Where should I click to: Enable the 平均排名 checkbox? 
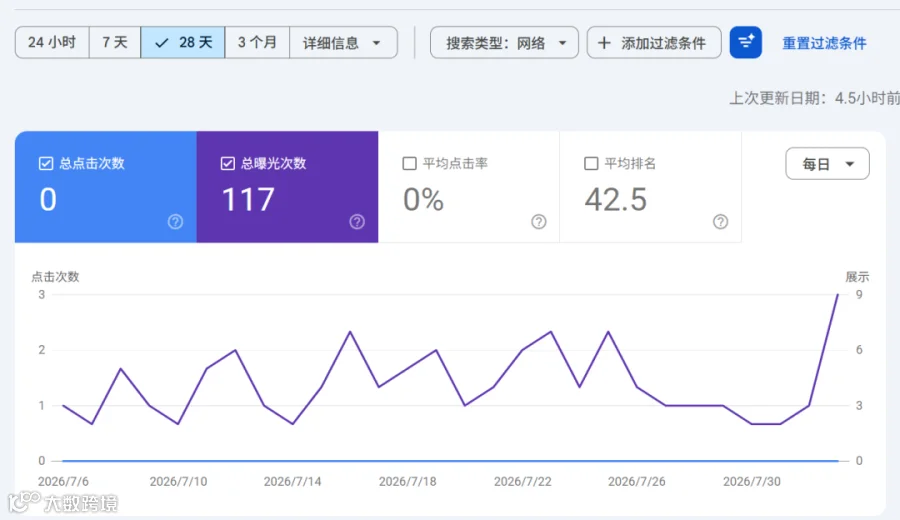(x=591, y=164)
